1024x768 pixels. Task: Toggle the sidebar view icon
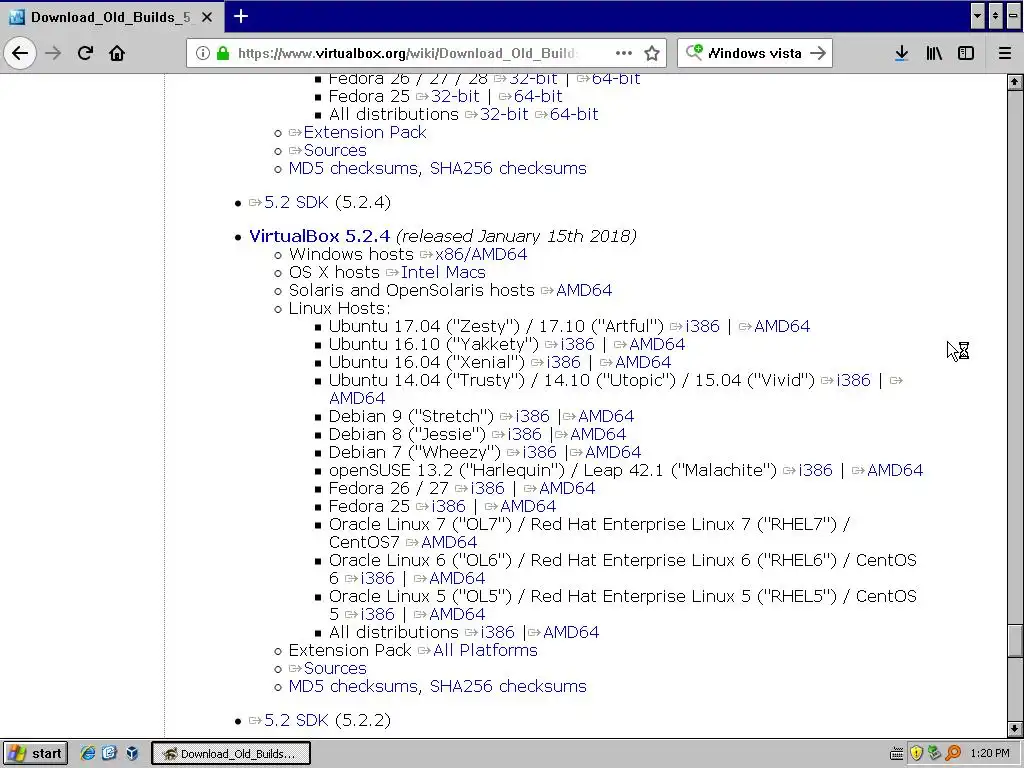[966, 53]
